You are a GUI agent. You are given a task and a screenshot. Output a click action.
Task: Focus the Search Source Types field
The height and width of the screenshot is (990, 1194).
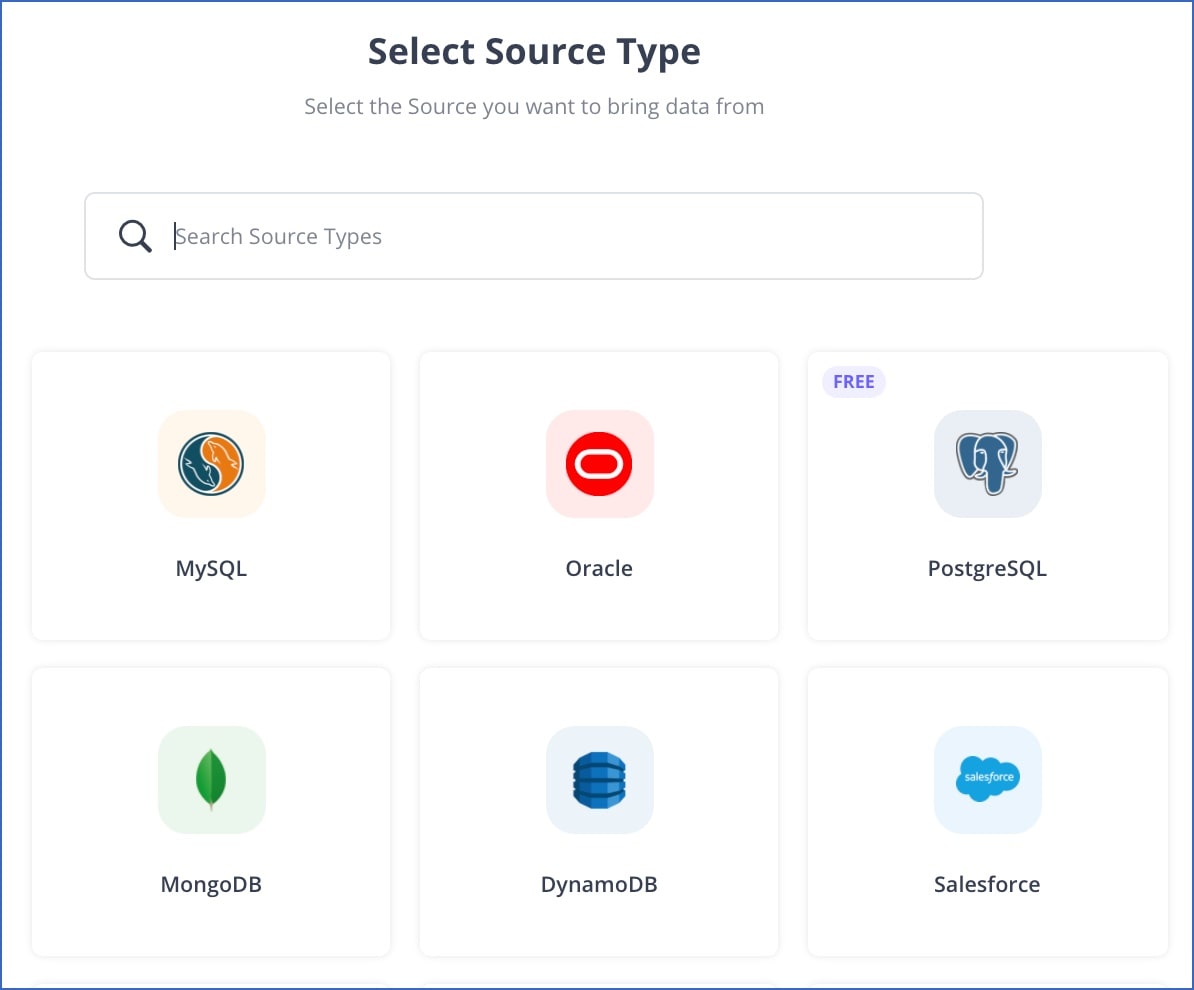(534, 236)
